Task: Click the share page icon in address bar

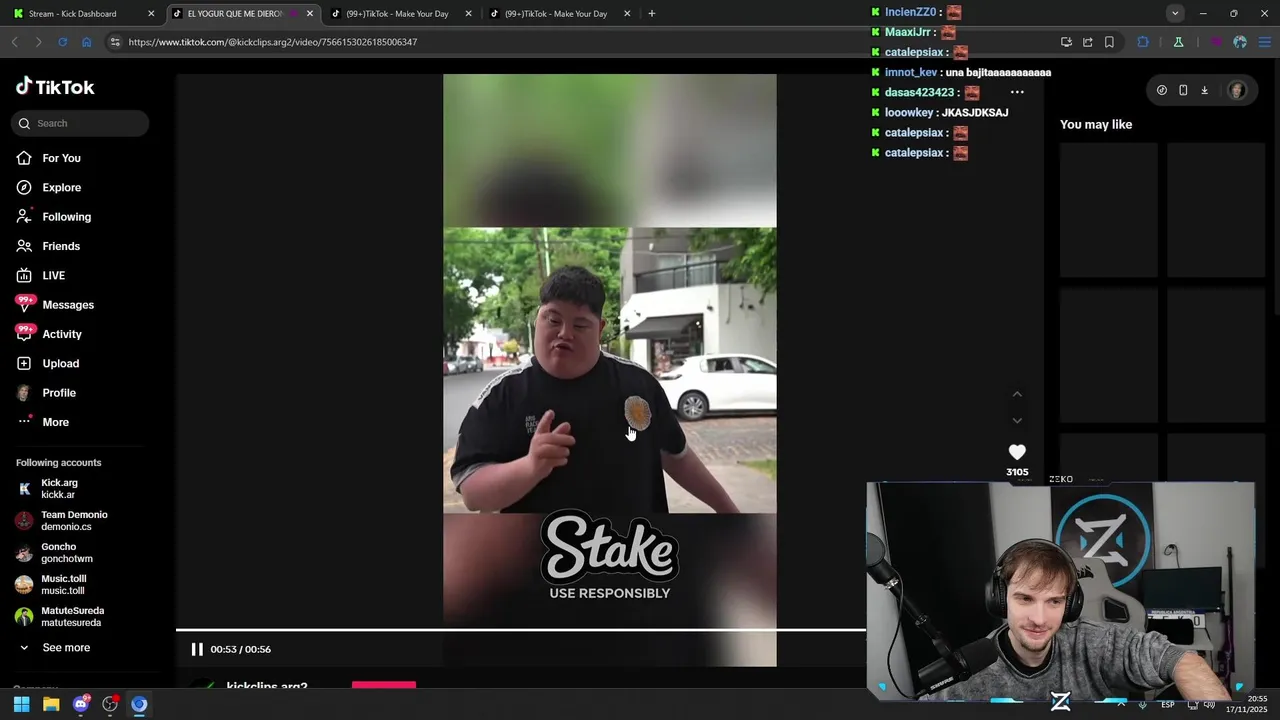Action: pyautogui.click(x=1088, y=42)
